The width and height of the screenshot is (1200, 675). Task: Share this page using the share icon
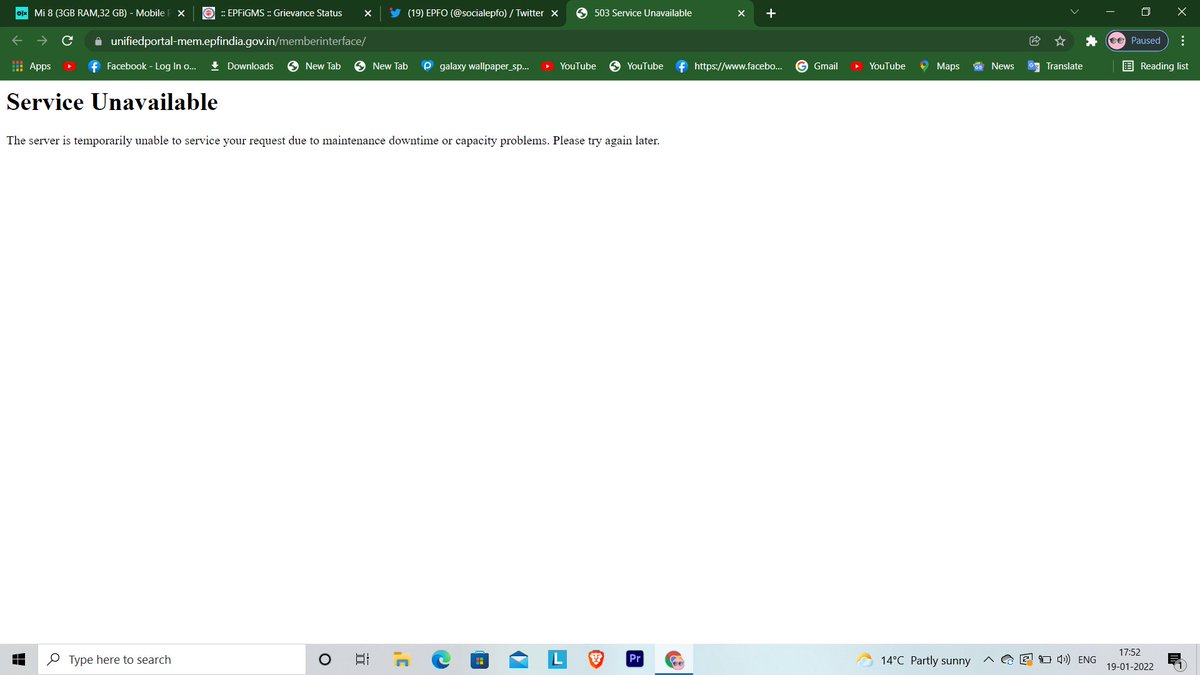pyautogui.click(x=1035, y=41)
